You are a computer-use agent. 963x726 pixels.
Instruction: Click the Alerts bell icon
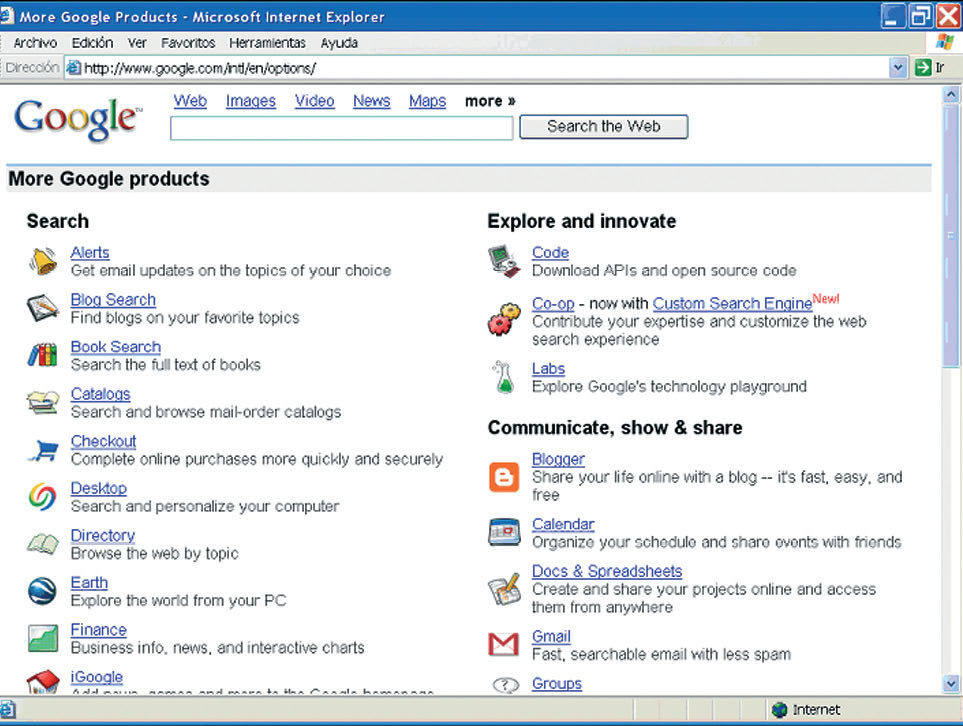[x=42, y=262]
